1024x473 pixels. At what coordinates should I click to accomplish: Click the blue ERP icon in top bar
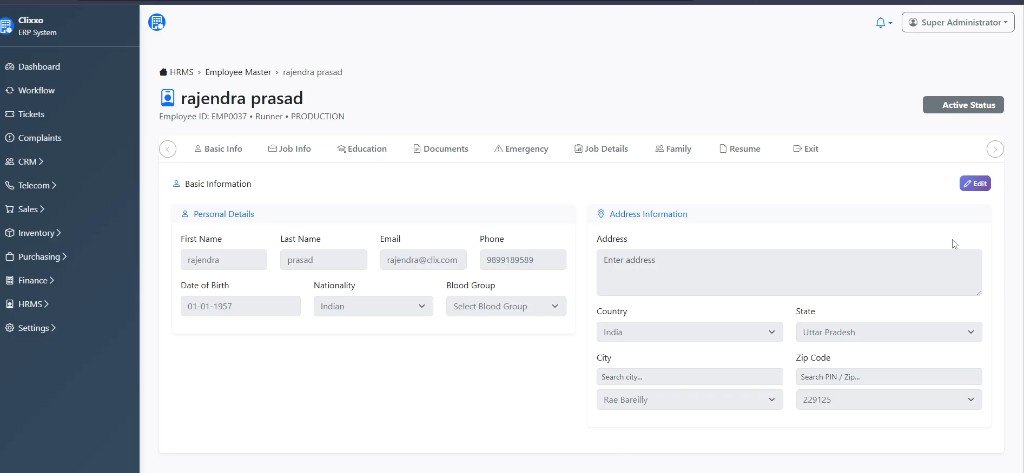(157, 22)
